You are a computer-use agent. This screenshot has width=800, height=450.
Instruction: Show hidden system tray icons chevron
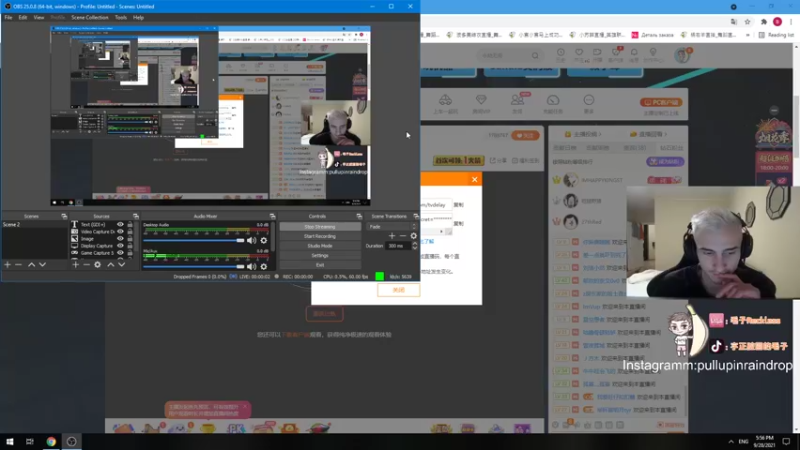[731, 442]
